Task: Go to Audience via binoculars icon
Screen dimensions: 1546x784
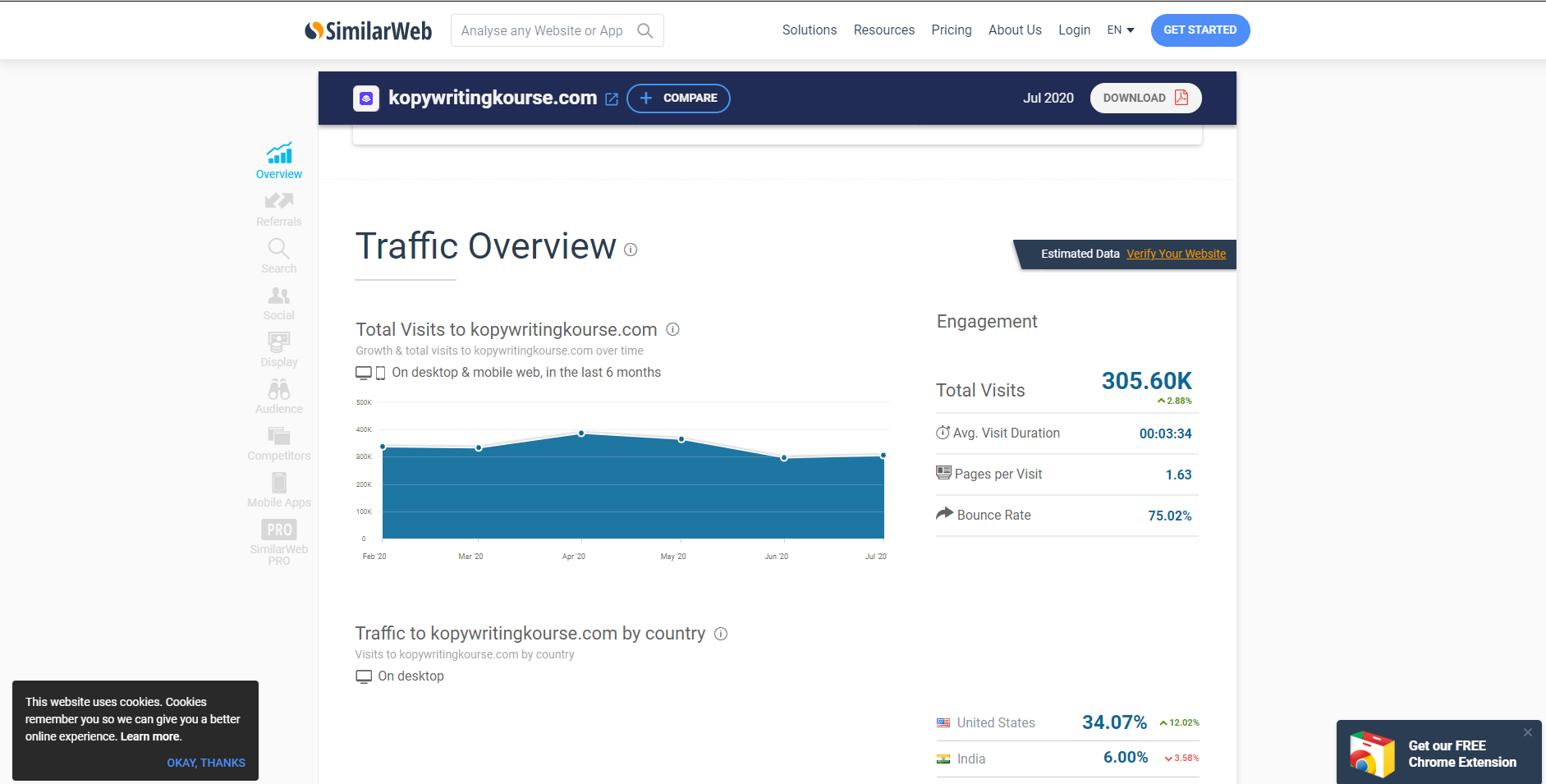Action: [279, 388]
